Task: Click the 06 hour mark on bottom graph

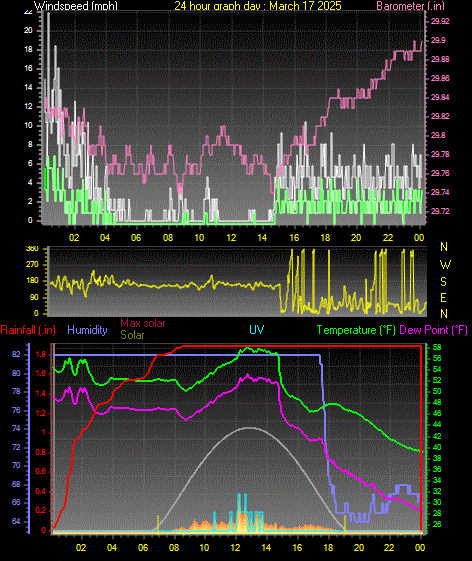Action: point(143,547)
